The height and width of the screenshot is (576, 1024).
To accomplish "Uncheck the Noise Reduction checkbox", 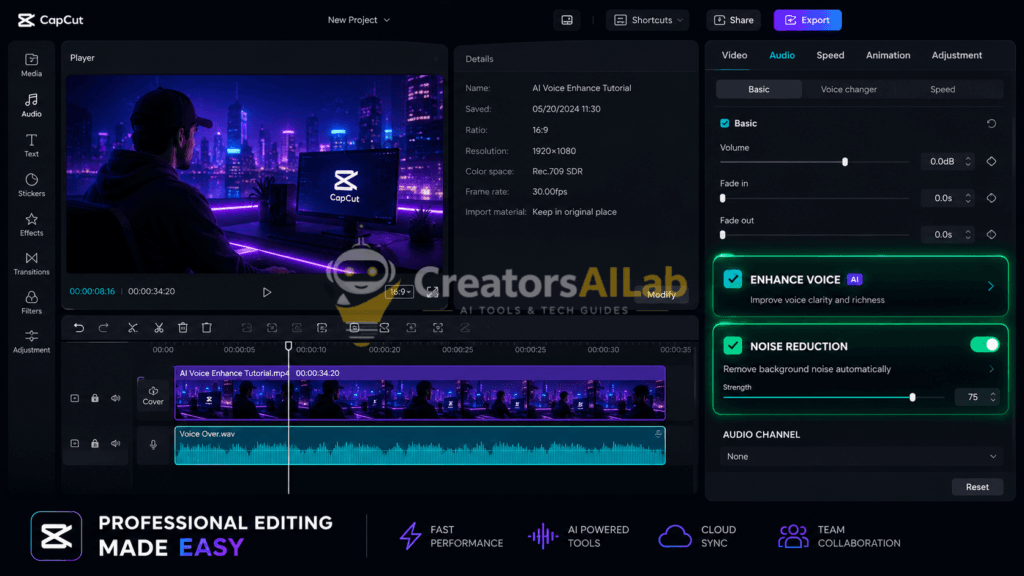I will point(733,345).
